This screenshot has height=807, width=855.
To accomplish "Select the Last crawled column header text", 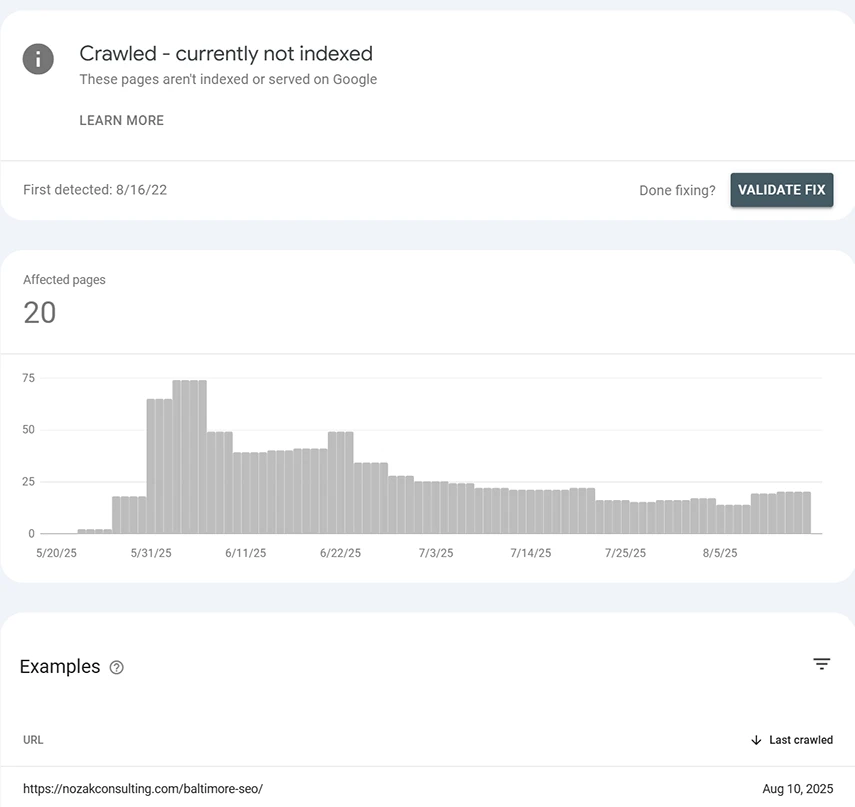I will click(800, 740).
